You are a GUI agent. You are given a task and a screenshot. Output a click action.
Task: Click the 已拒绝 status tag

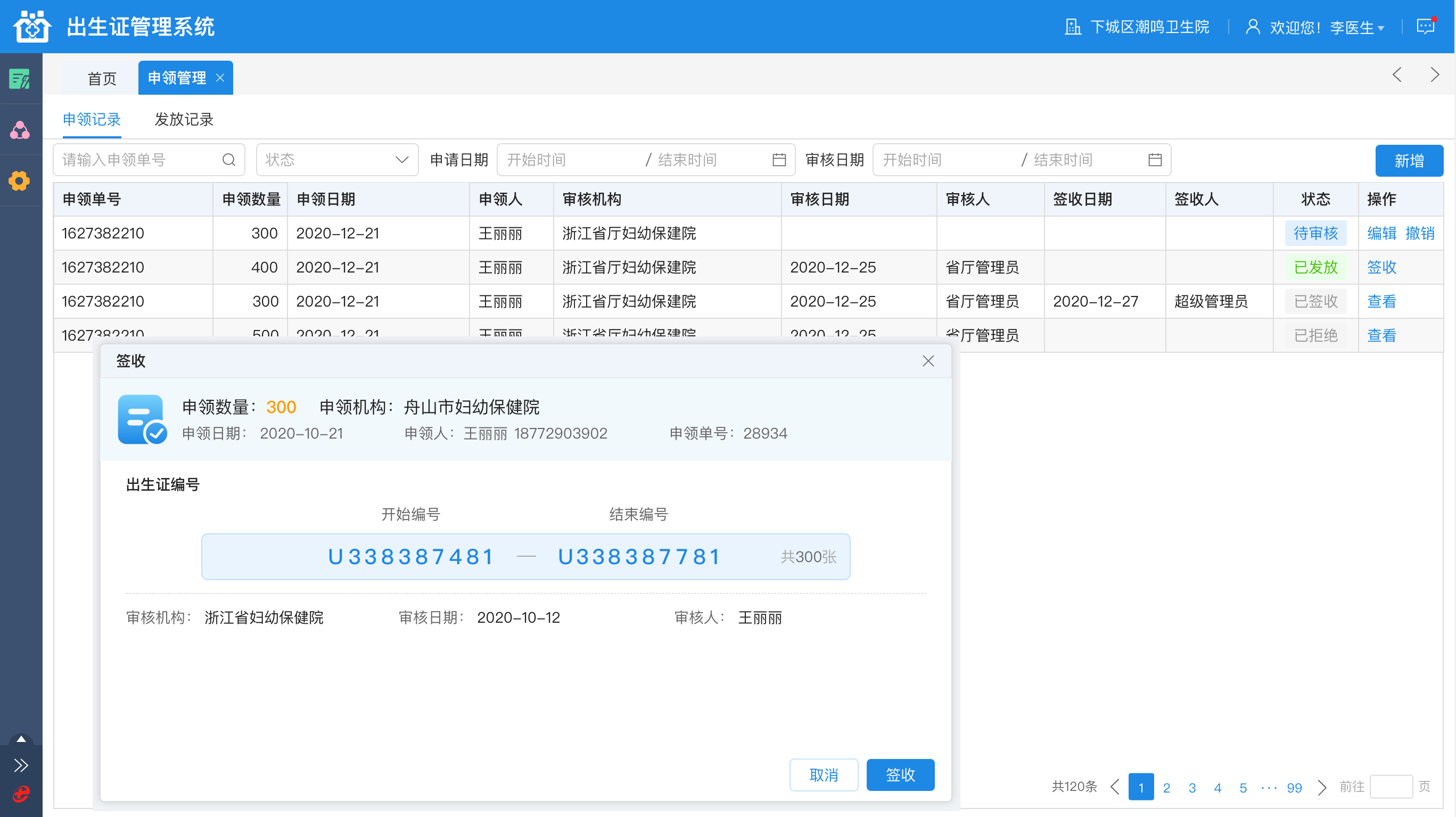tap(1316, 336)
